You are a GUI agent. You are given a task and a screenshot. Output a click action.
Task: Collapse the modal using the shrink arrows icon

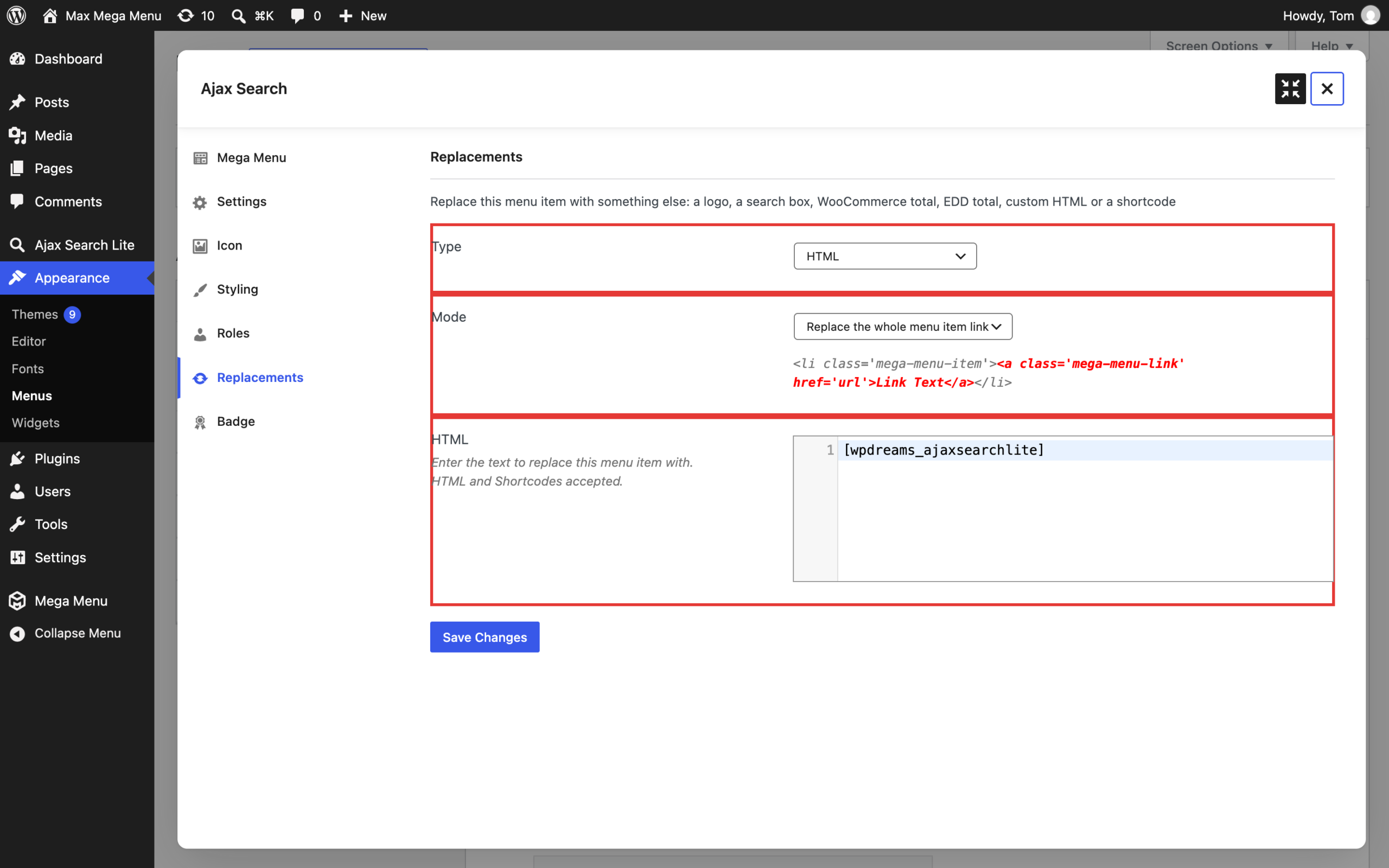pos(1290,89)
